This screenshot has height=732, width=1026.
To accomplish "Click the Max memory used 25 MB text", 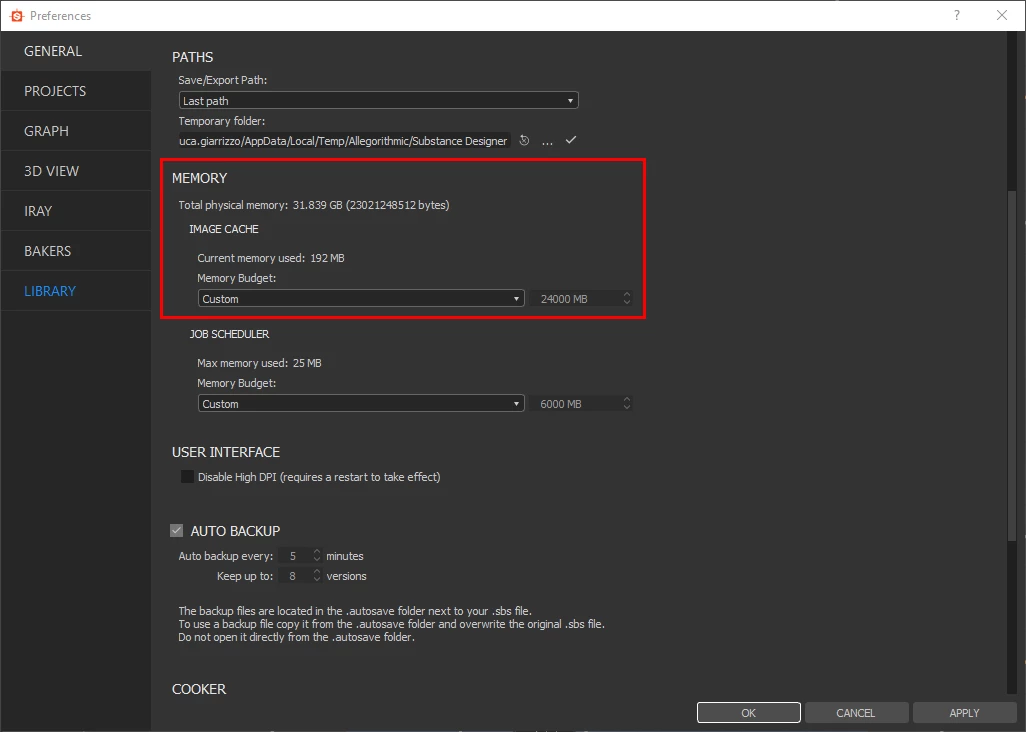I will pos(259,362).
